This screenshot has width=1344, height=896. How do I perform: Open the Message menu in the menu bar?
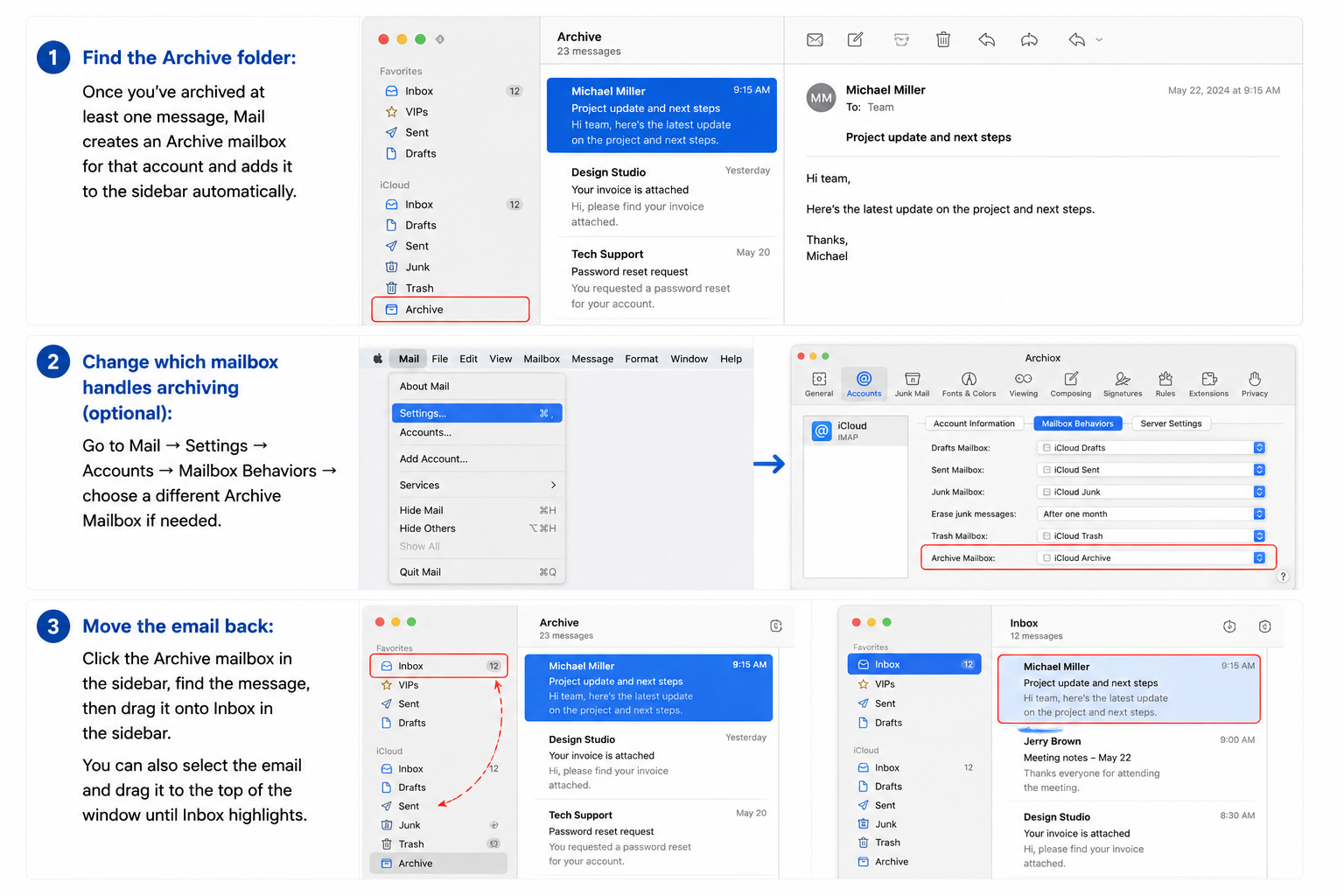592,359
